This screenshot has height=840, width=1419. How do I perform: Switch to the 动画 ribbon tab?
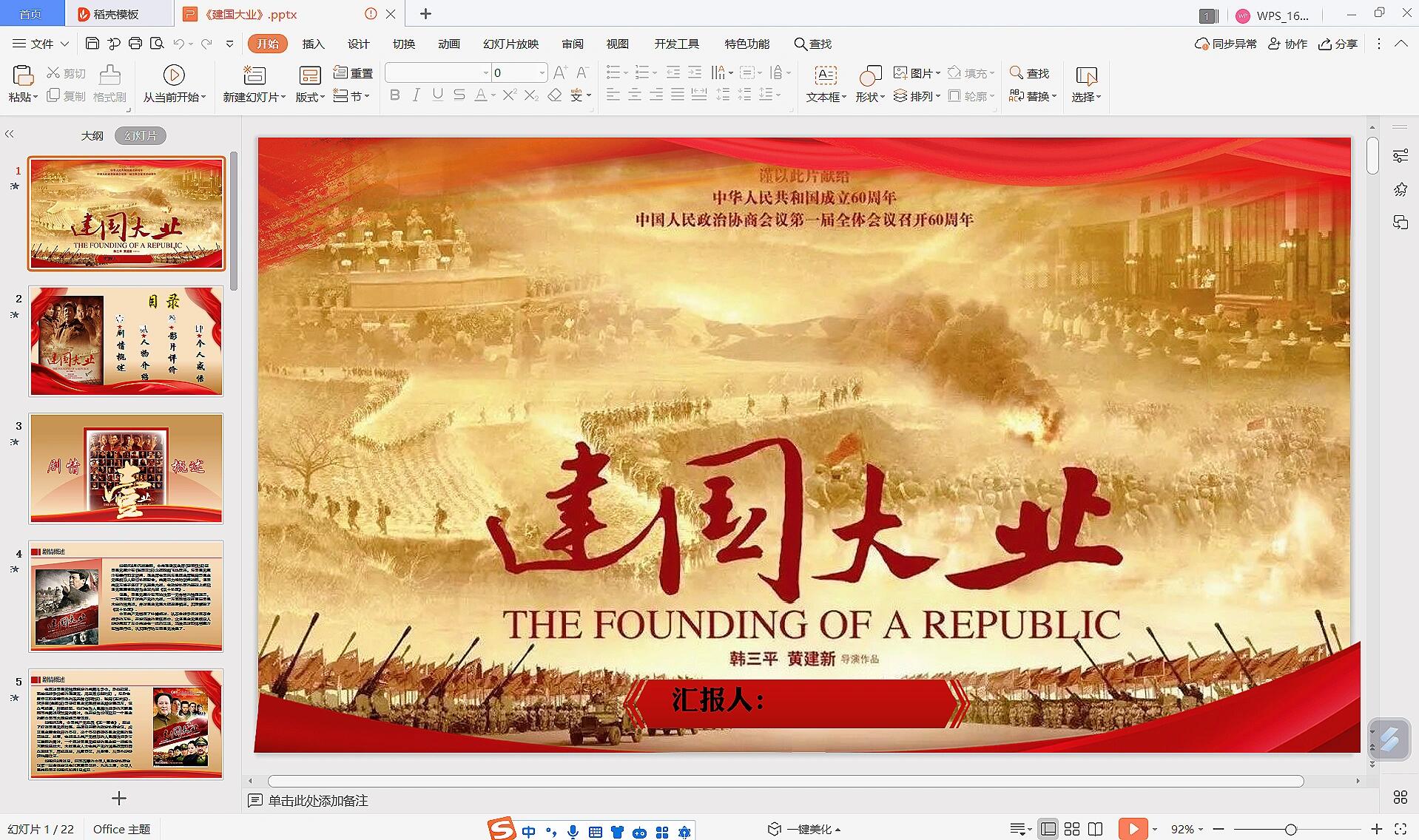tap(448, 44)
